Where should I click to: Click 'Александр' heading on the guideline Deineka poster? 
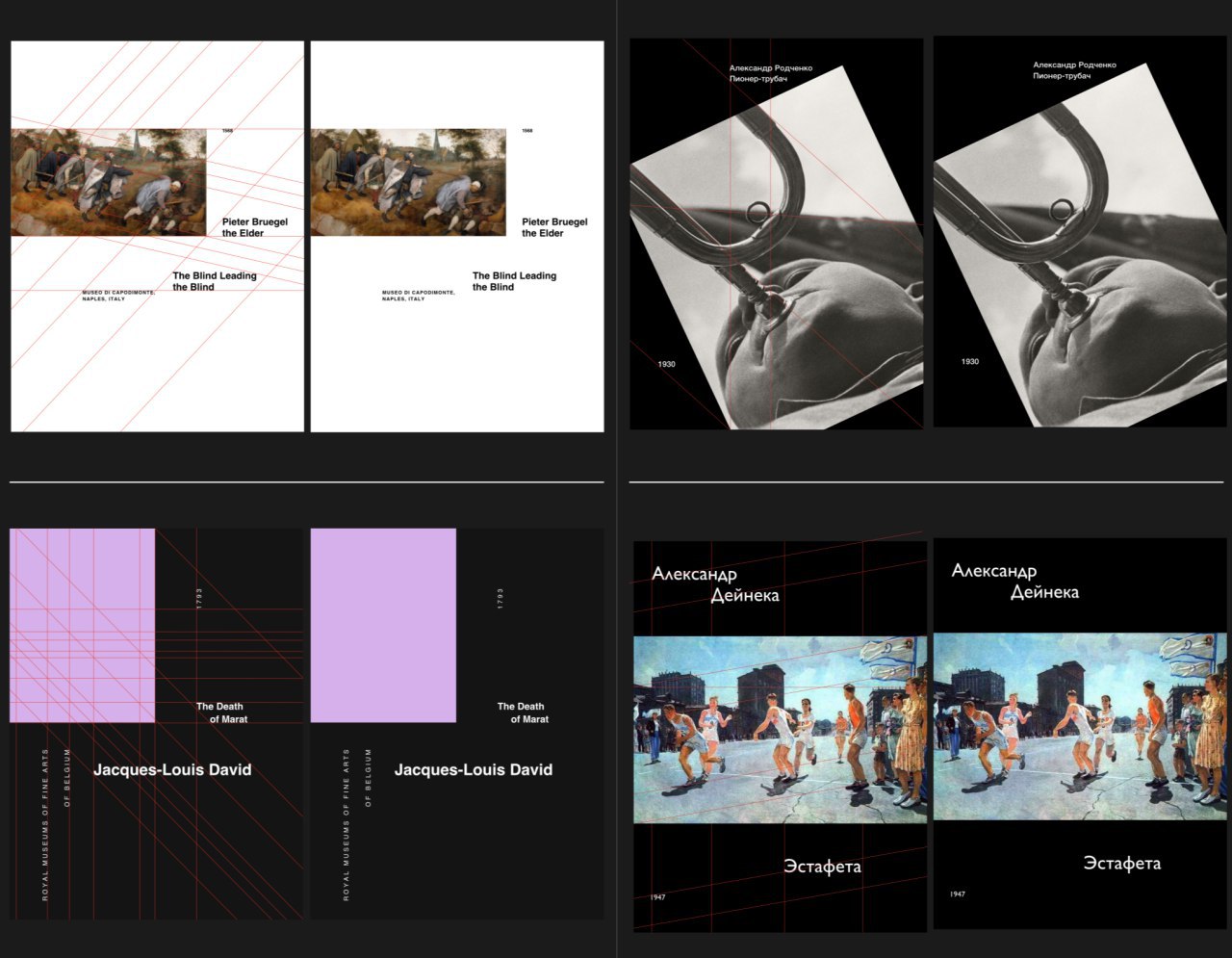[695, 574]
